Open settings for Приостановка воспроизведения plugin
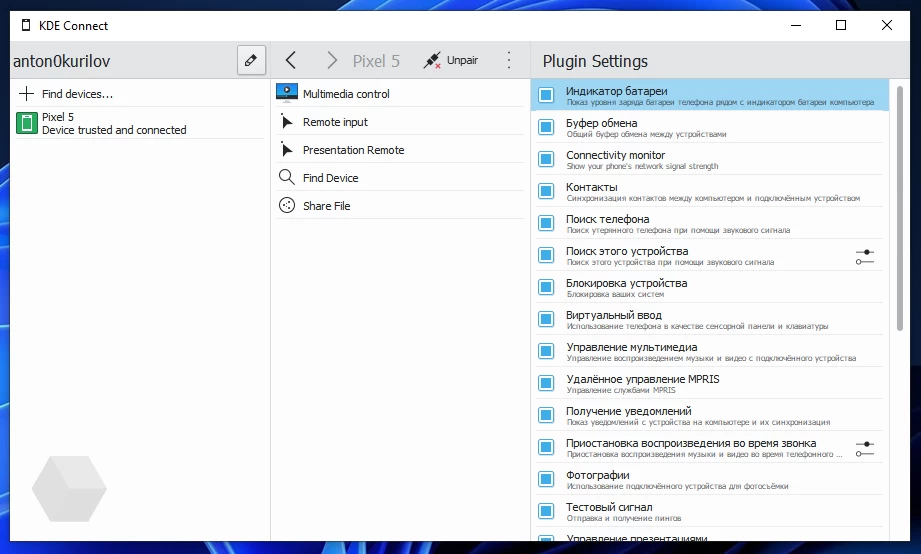This screenshot has height=554, width=921. (865, 449)
